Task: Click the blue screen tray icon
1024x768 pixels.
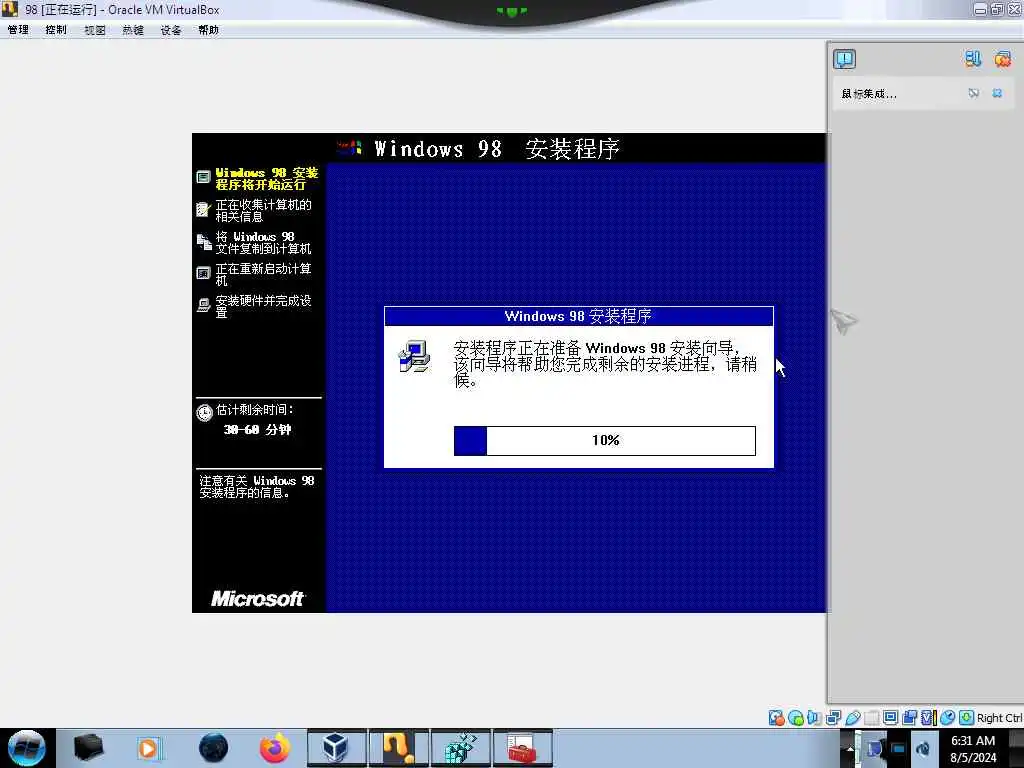Action: click(x=899, y=748)
